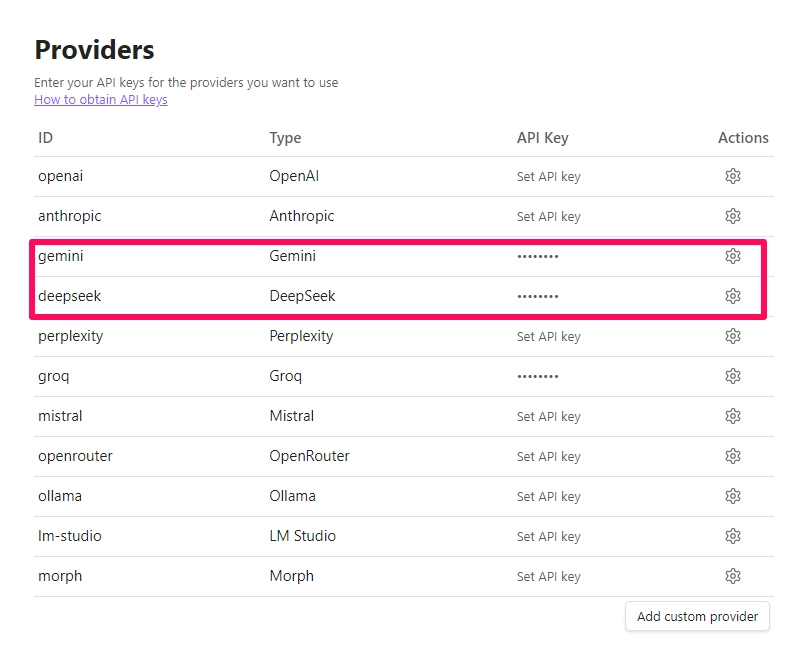811x658 pixels.
Task: Click the 'OpenAI' type cell
Action: pos(294,176)
